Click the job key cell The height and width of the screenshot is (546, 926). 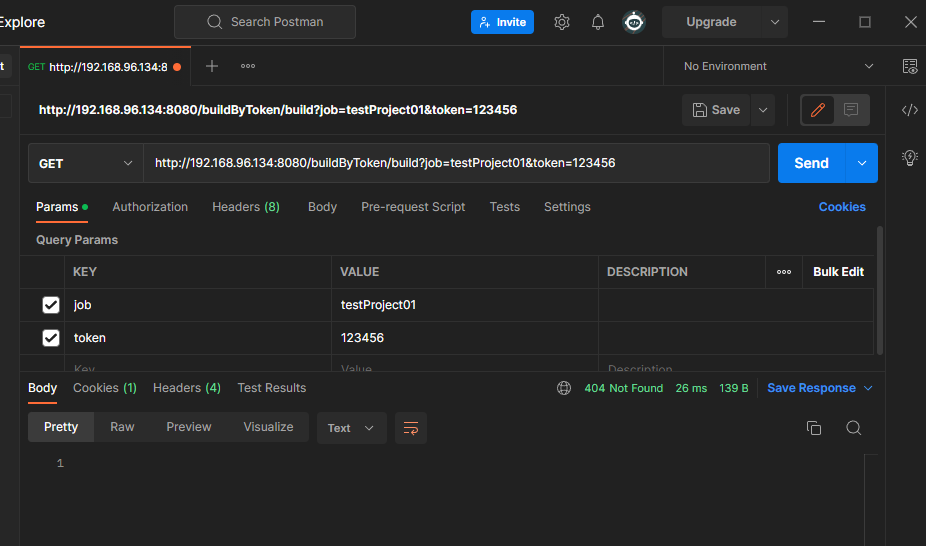click(198, 305)
